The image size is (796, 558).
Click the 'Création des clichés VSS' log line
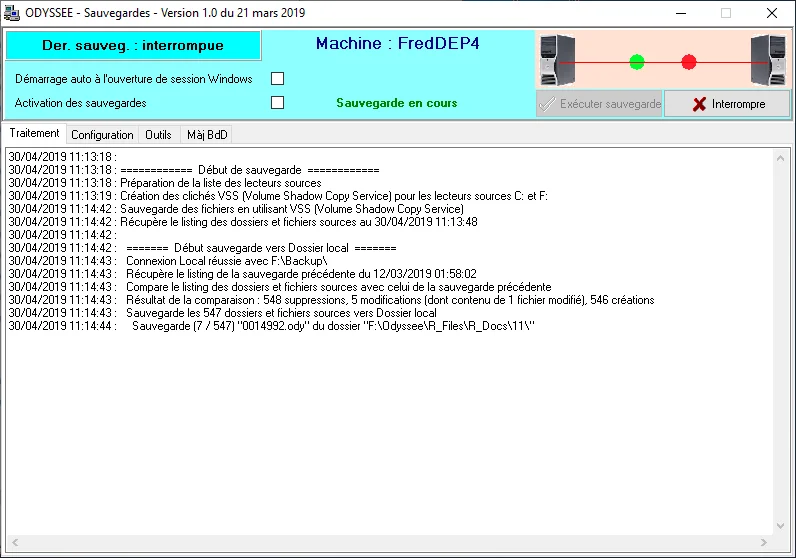278,196
